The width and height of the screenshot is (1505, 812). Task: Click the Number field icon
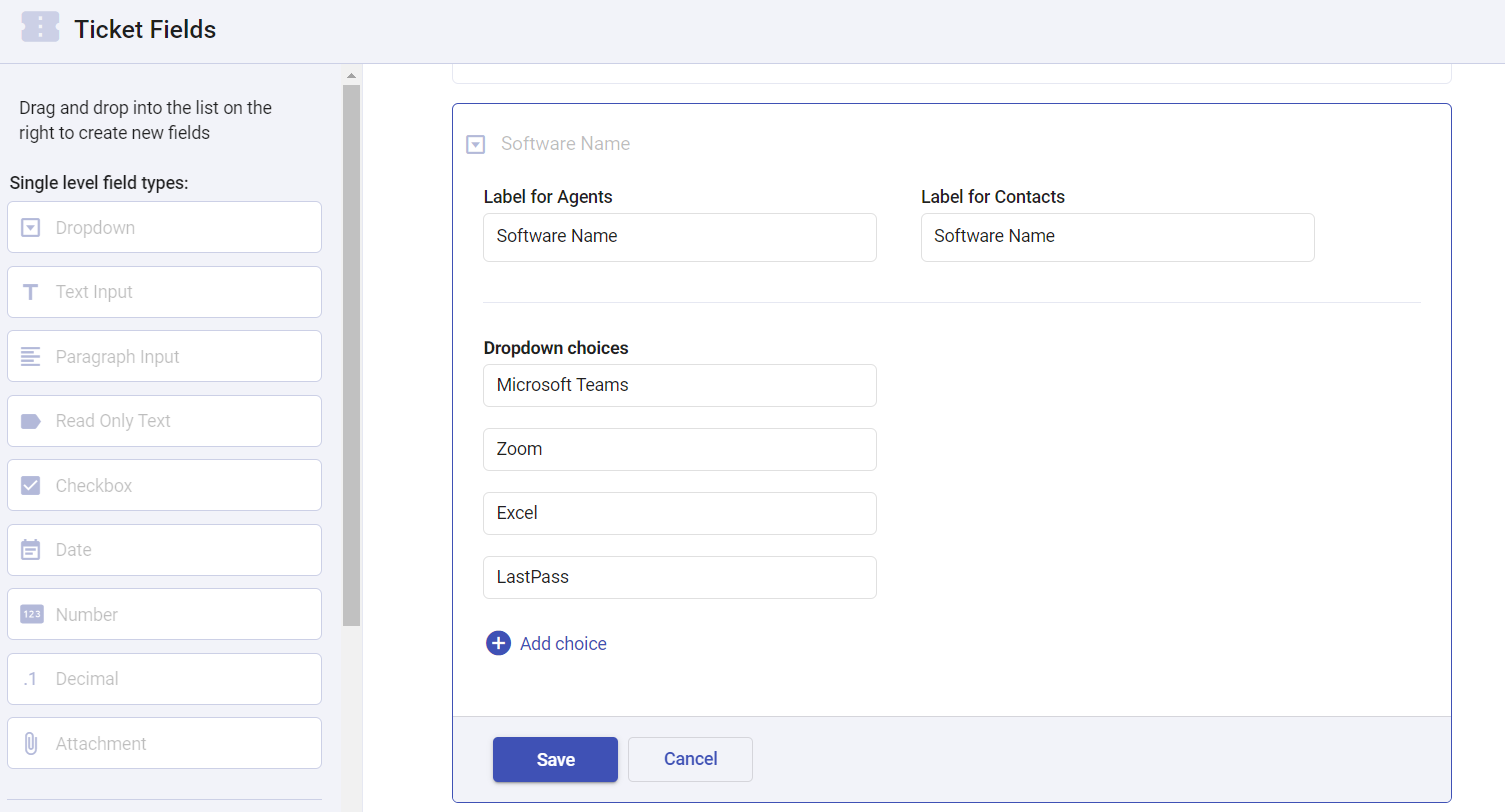pos(30,613)
